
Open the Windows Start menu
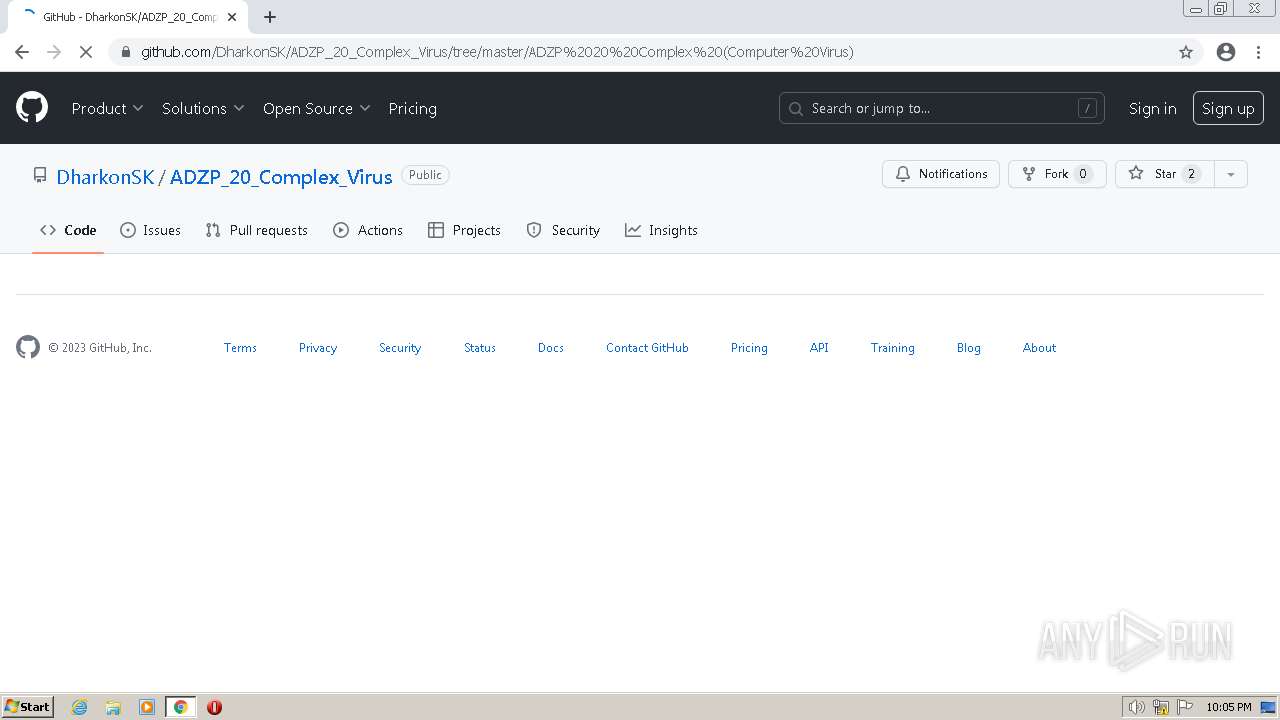(x=27, y=707)
